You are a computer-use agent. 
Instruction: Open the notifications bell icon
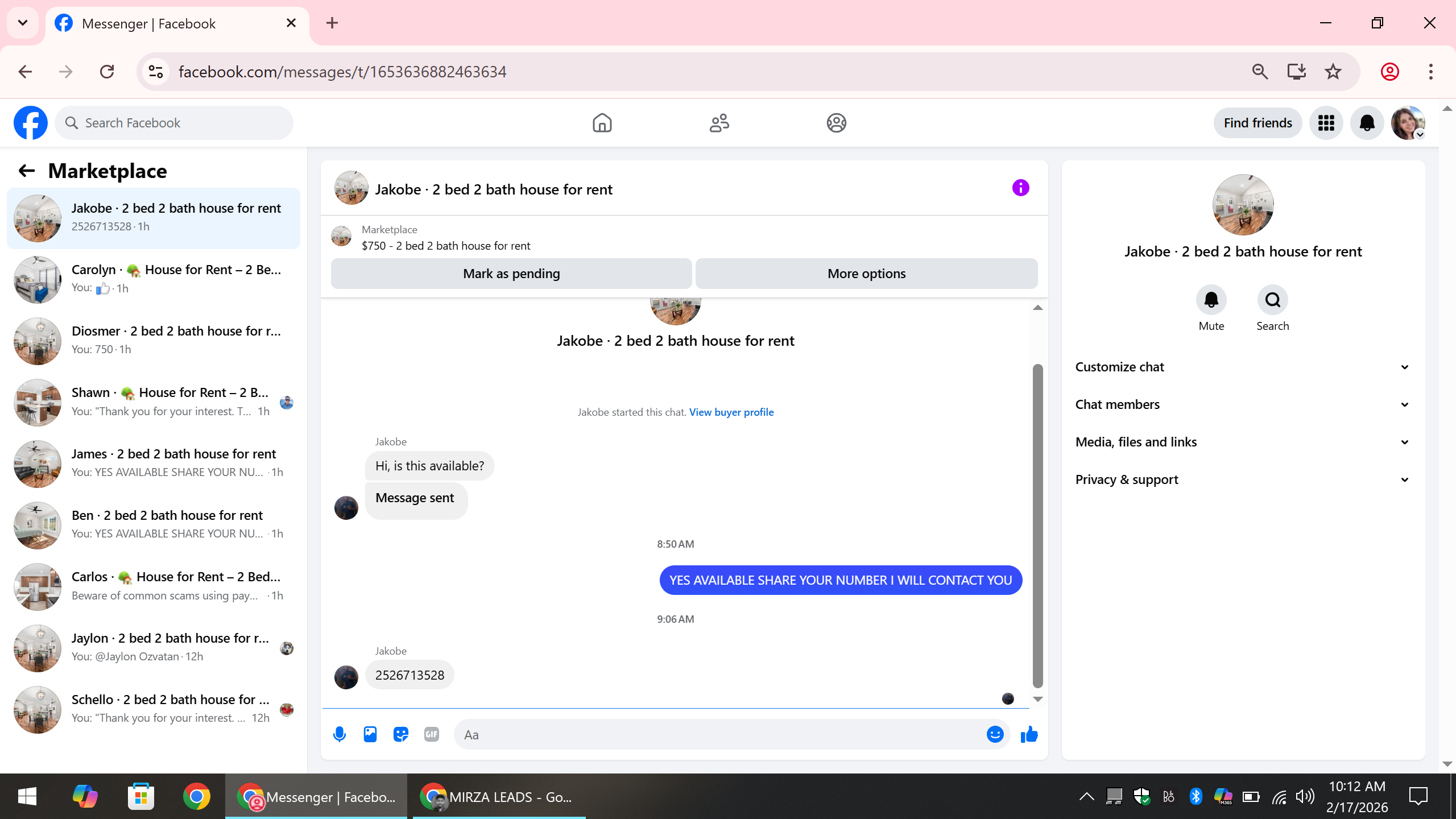coord(1367,123)
